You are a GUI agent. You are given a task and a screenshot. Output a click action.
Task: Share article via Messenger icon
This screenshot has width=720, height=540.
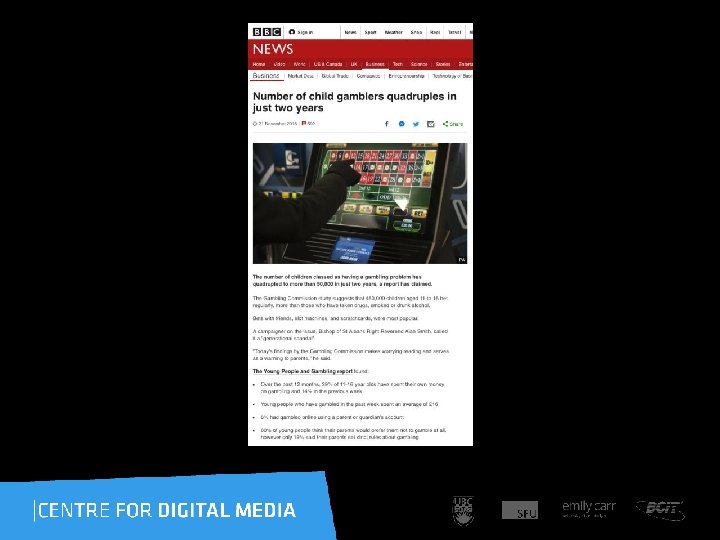click(x=401, y=124)
